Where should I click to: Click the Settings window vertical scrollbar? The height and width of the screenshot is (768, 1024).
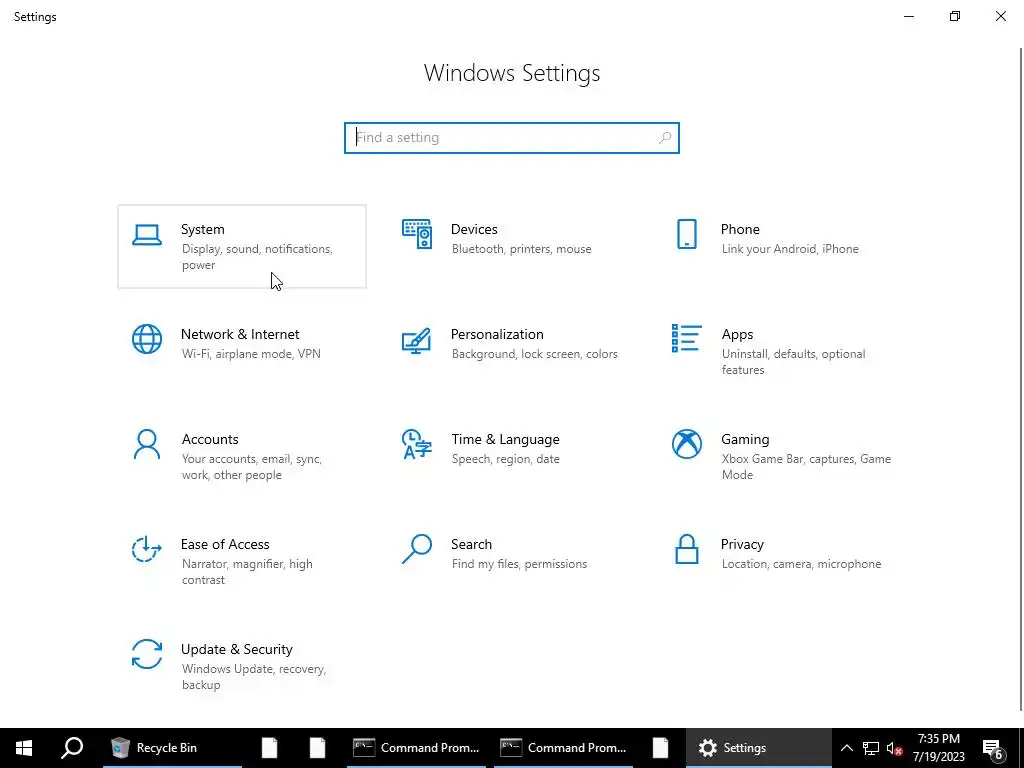[x=1021, y=379]
